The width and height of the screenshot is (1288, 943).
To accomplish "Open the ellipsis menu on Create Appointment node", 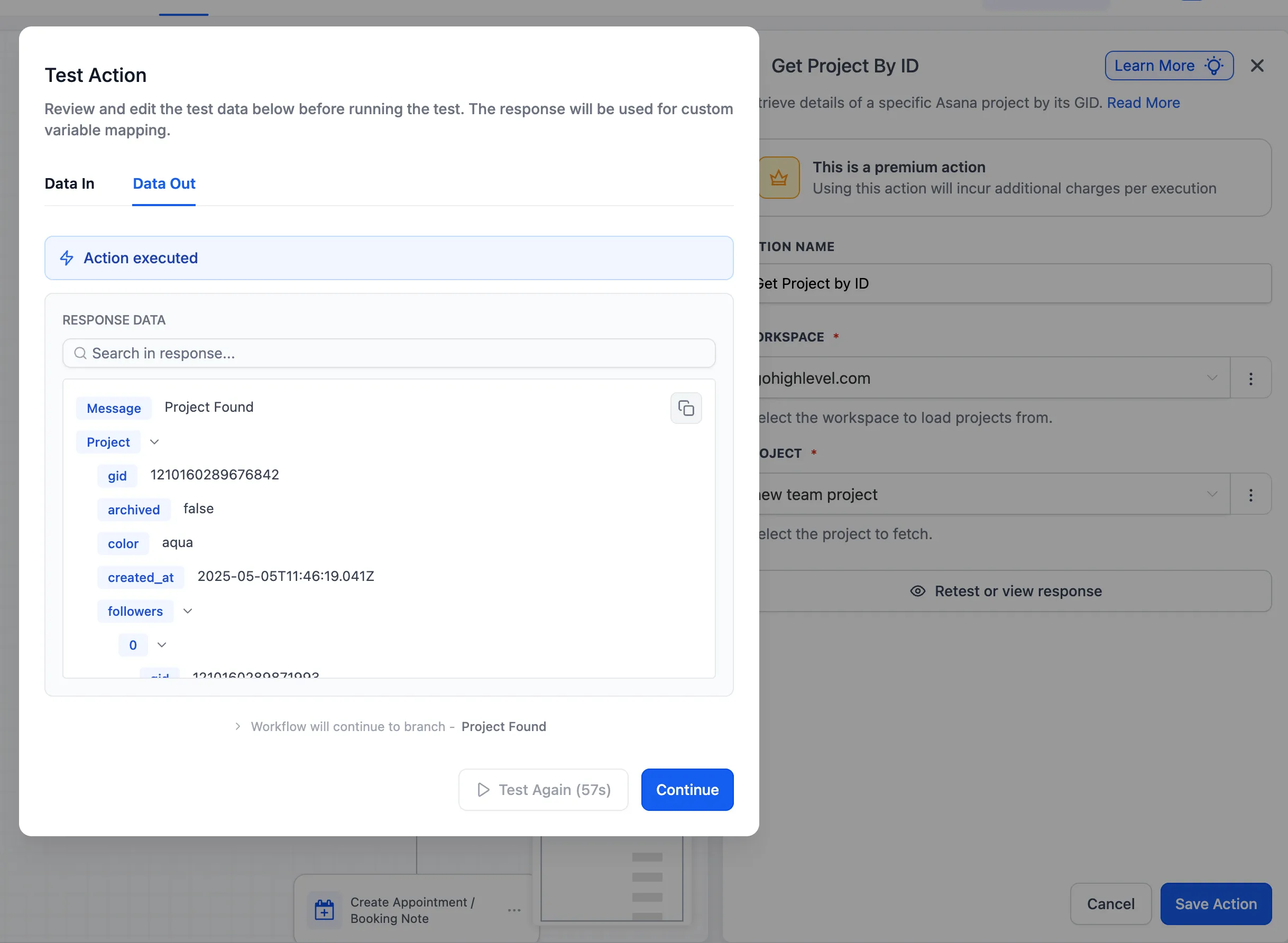I will pyautogui.click(x=513, y=909).
